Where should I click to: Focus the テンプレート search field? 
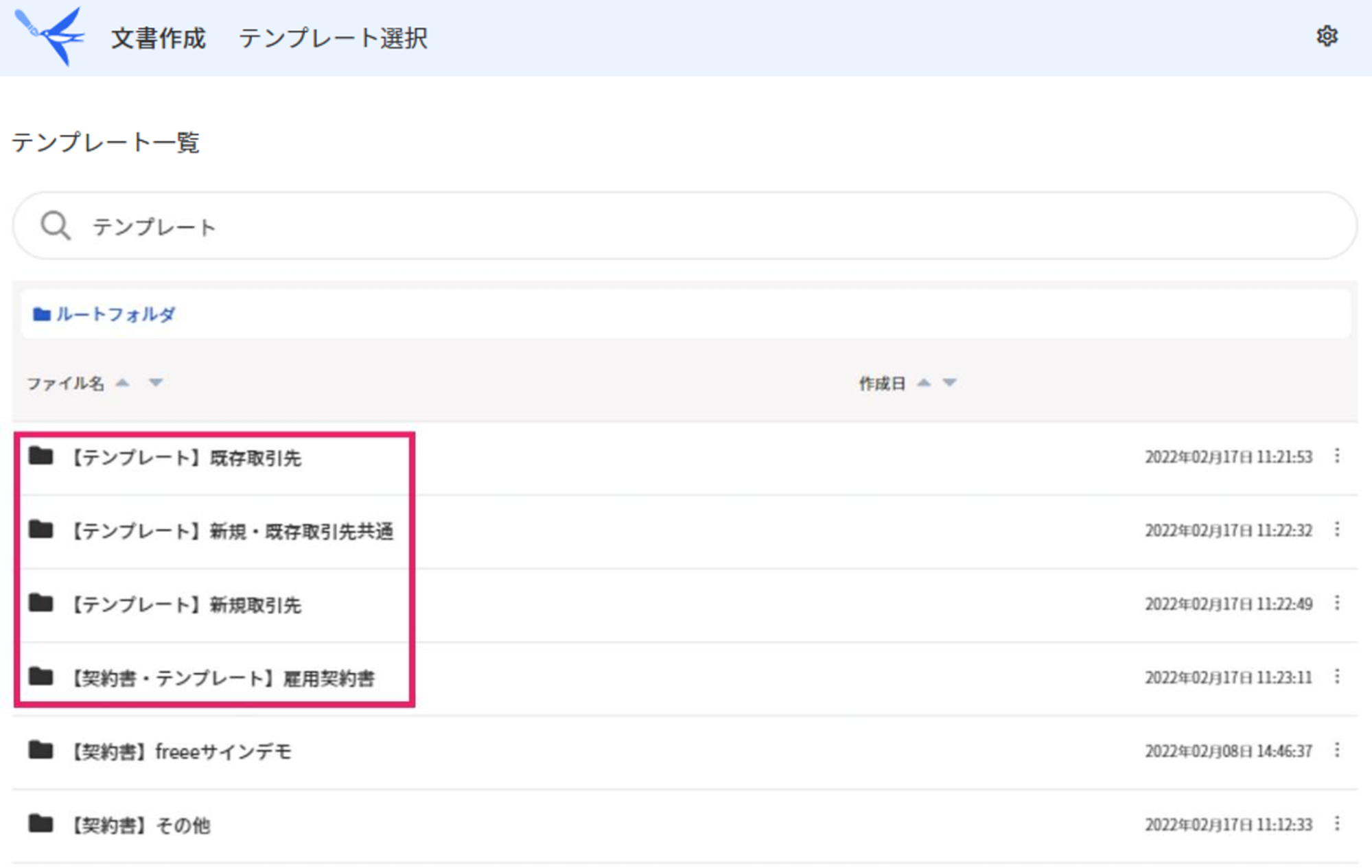pyautogui.click(x=684, y=226)
